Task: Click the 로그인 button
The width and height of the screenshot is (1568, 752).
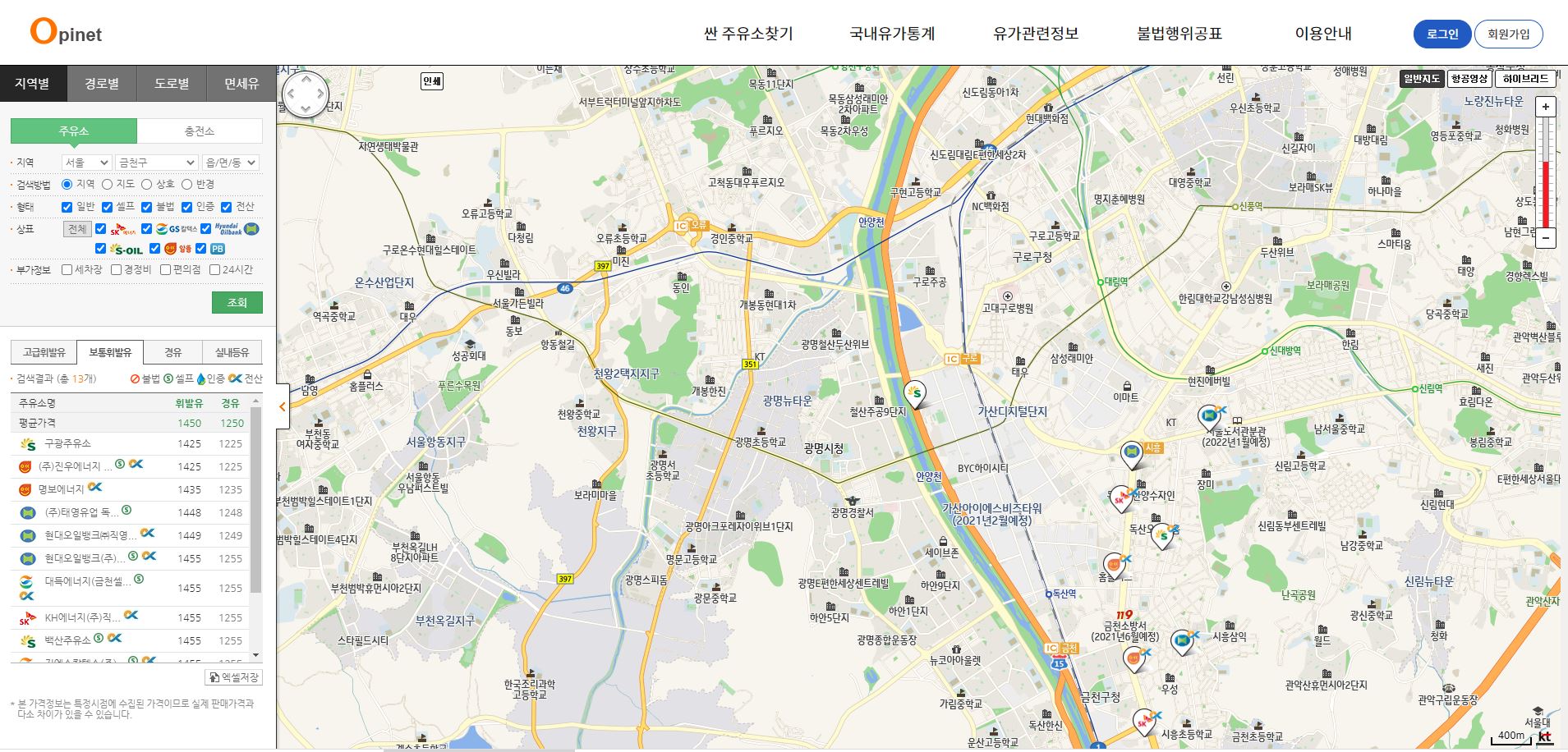Action: (1442, 34)
